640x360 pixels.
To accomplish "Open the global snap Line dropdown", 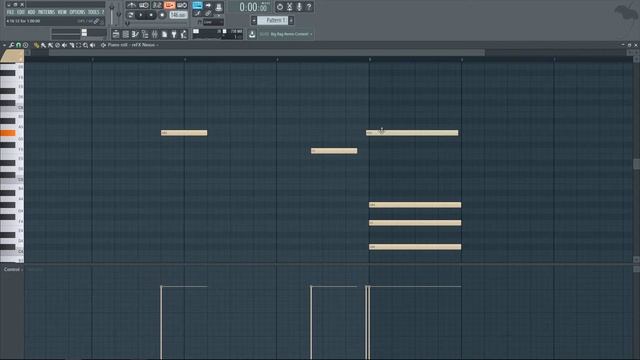I will pyautogui.click(x=213, y=22).
